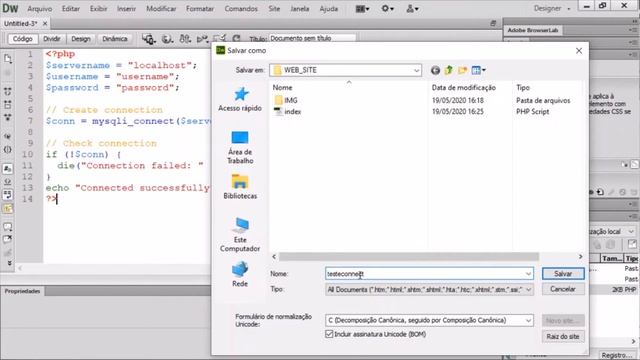Click the preview in browser globe icon
The width and height of the screenshot is (640, 360).
click(167, 39)
